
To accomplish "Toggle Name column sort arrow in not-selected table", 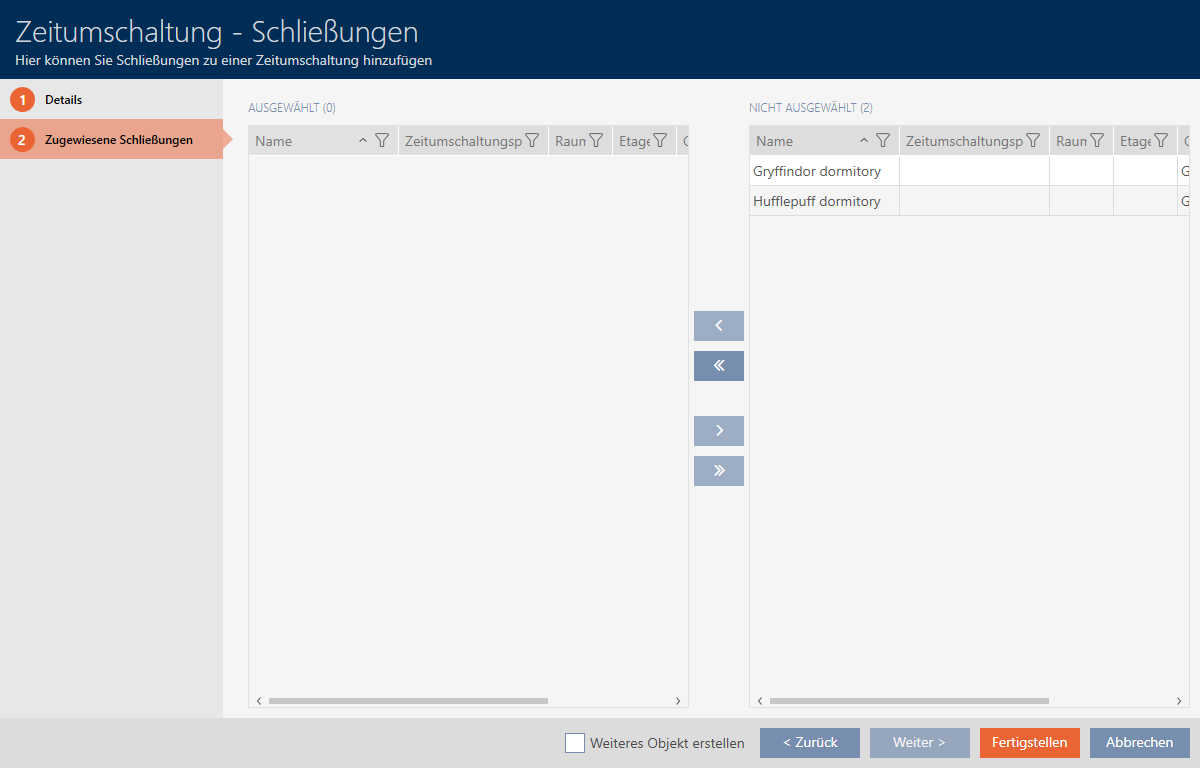I will click(864, 141).
